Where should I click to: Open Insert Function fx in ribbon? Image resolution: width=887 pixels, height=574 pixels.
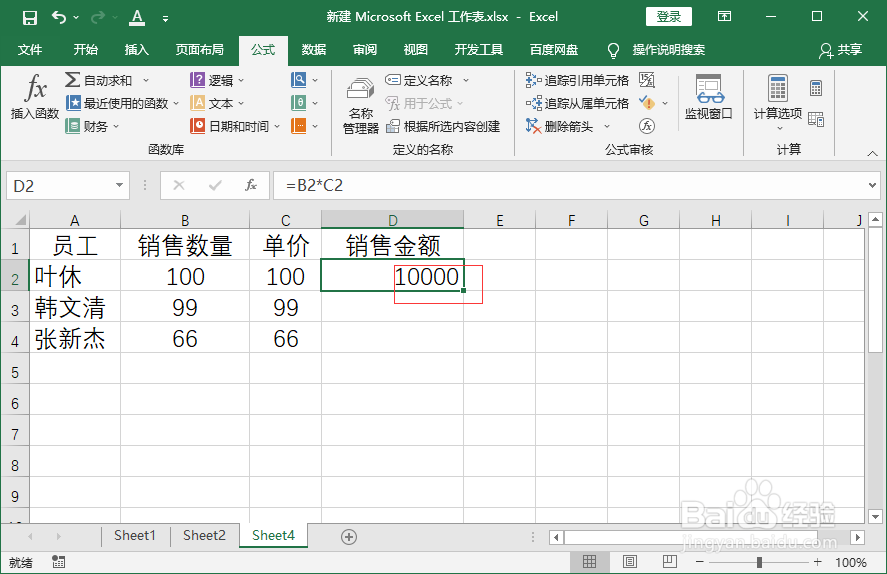click(35, 98)
